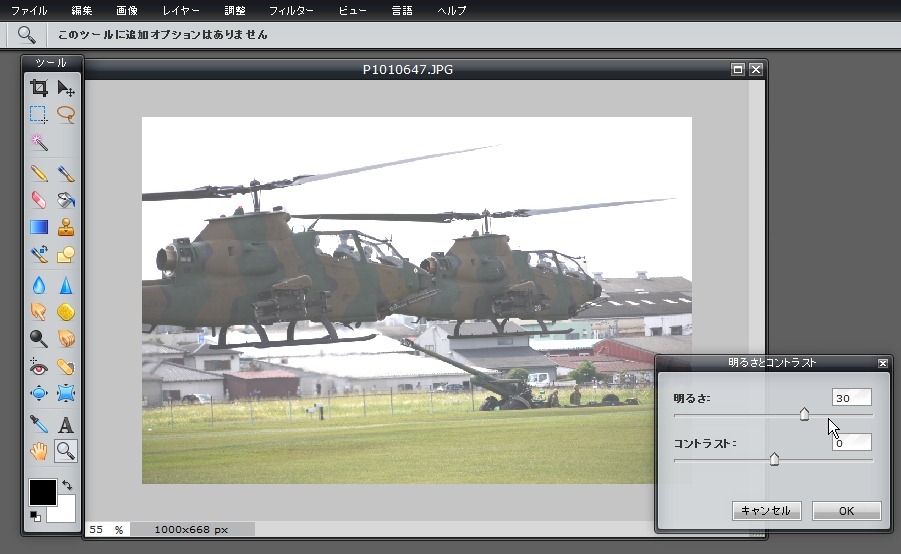Pick the Magic Wand tool
The image size is (901, 554).
(x=38, y=142)
